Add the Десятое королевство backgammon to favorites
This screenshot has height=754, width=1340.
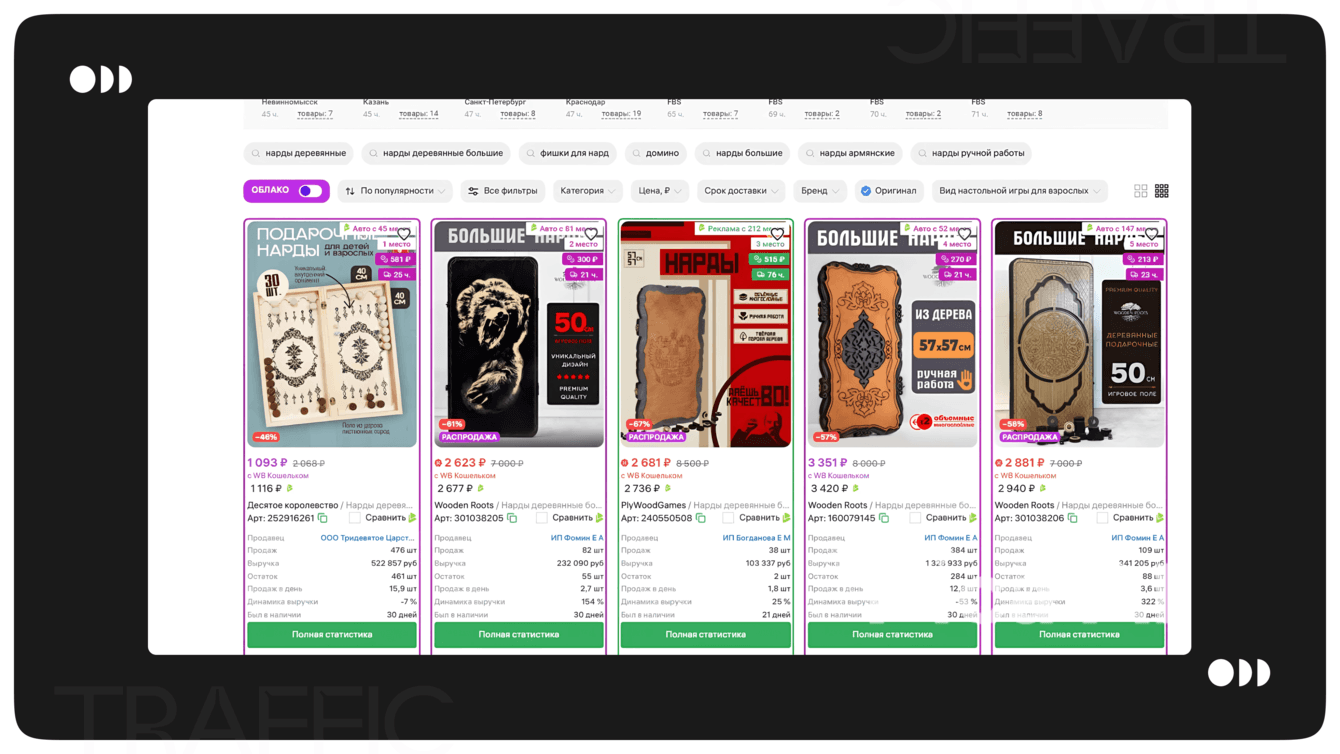click(x=404, y=234)
